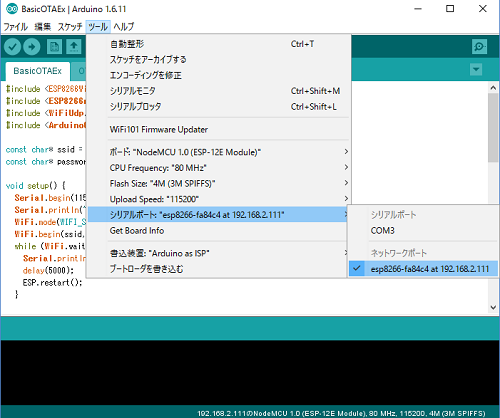Select COM3 serial port
This screenshot has width=500, height=418.
[423, 230]
